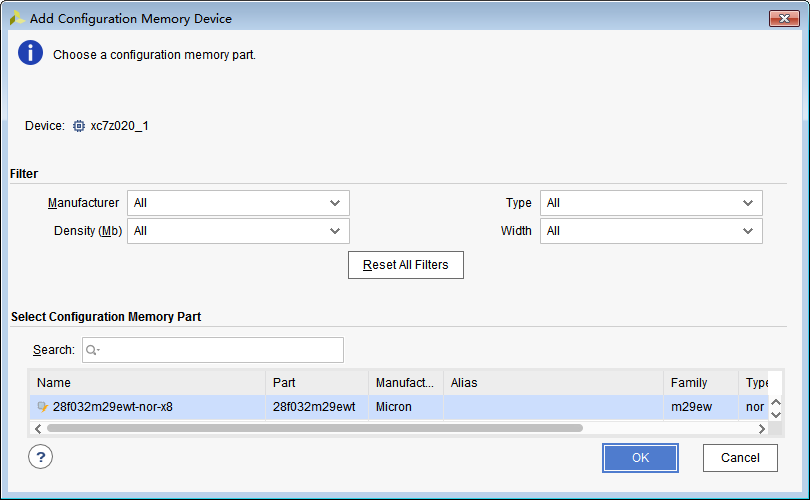The width and height of the screenshot is (810, 500).
Task: Click the table's scroll up arrow
Action: [775, 402]
